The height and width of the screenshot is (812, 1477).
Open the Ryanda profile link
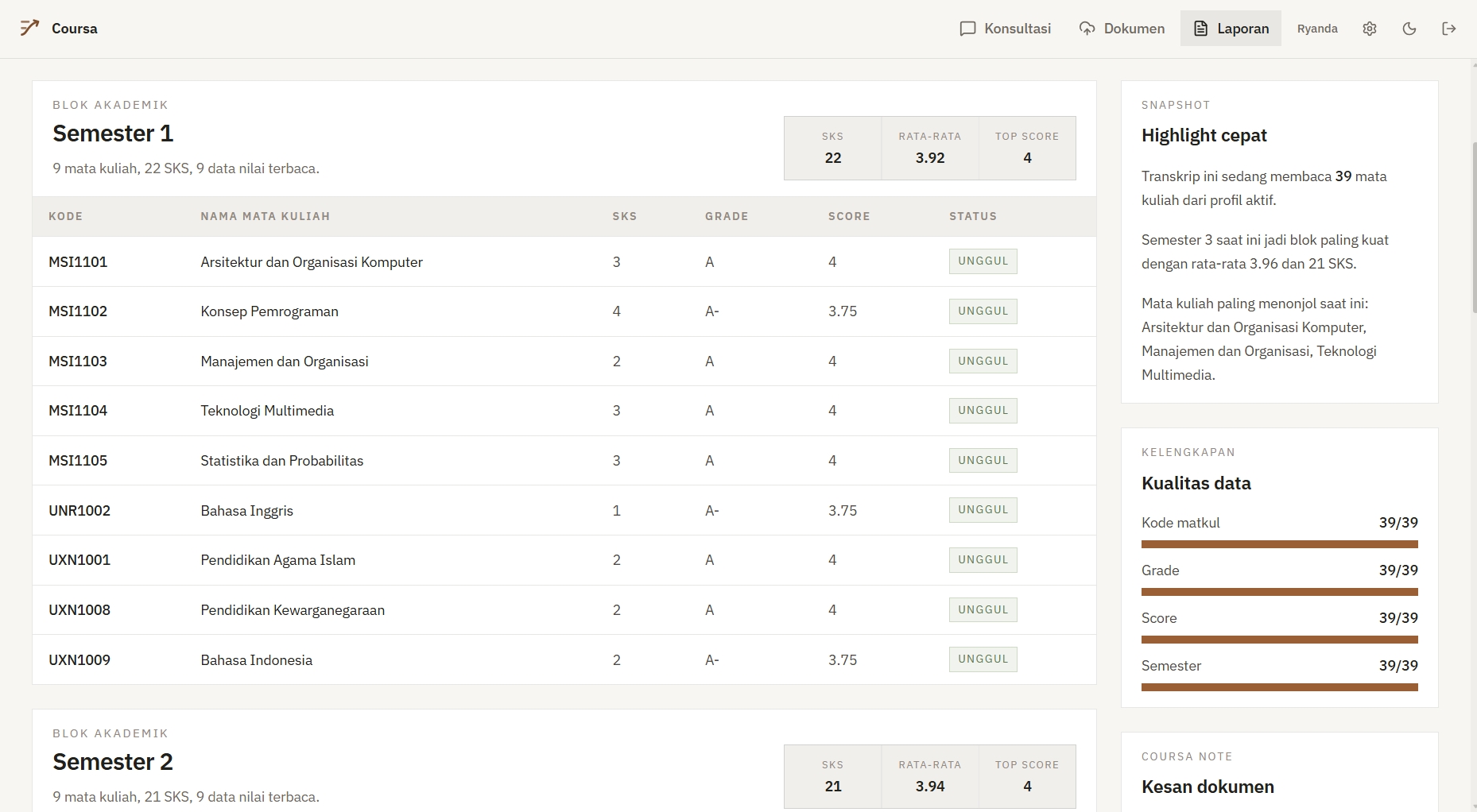point(1317,29)
